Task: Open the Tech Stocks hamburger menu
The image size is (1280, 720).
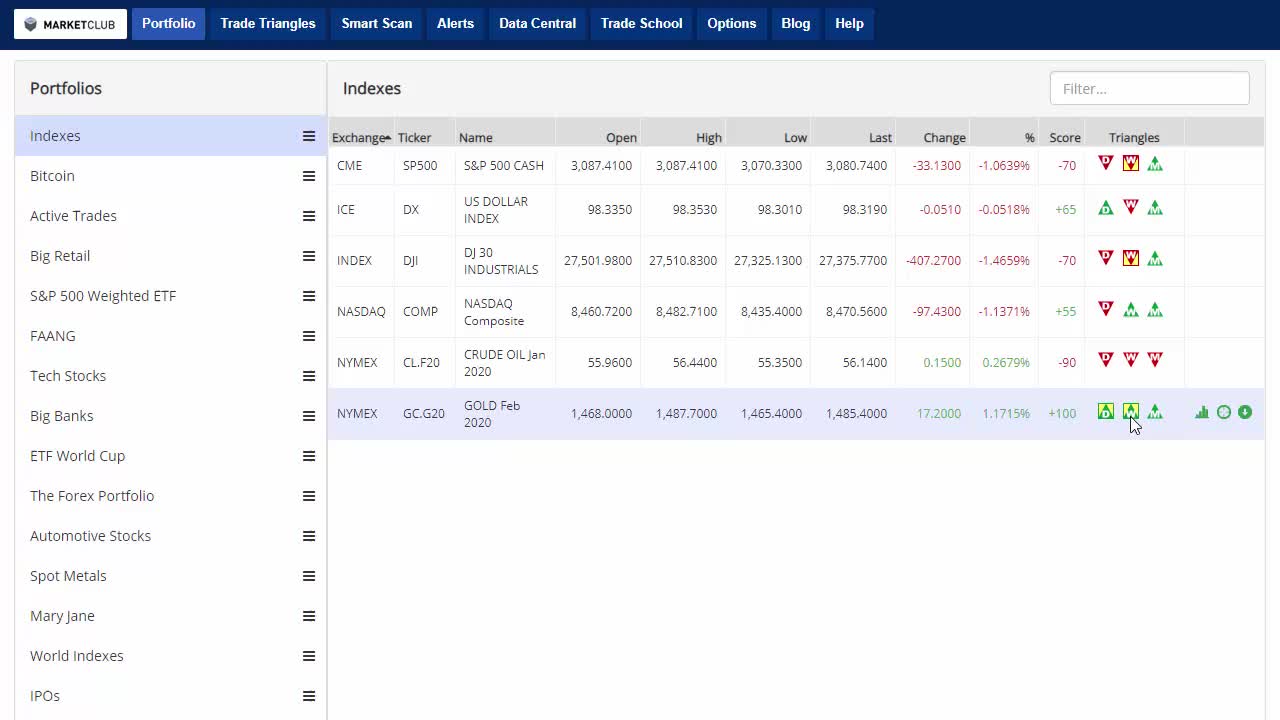Action: click(x=309, y=376)
